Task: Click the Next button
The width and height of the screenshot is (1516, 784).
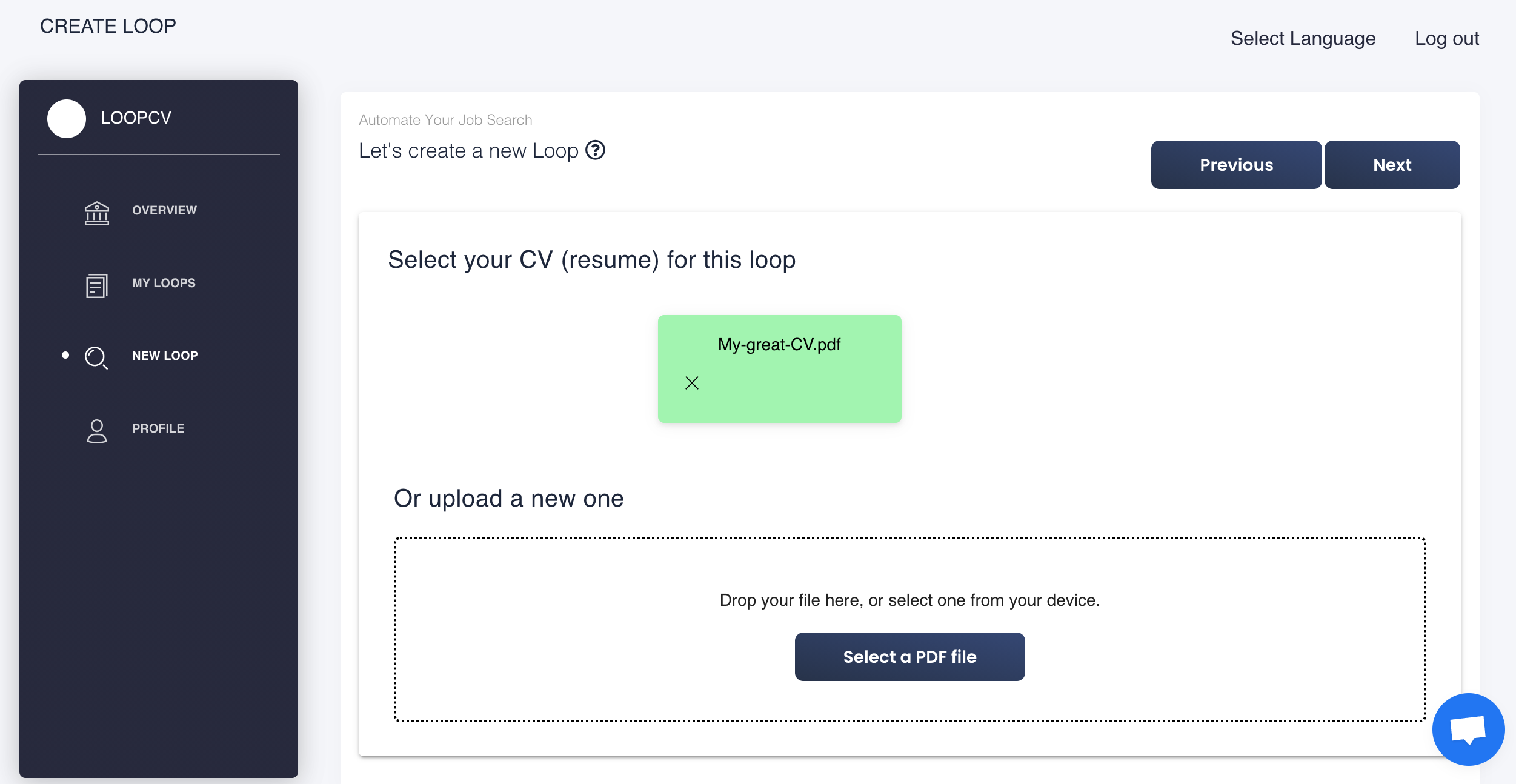Action: (x=1392, y=164)
